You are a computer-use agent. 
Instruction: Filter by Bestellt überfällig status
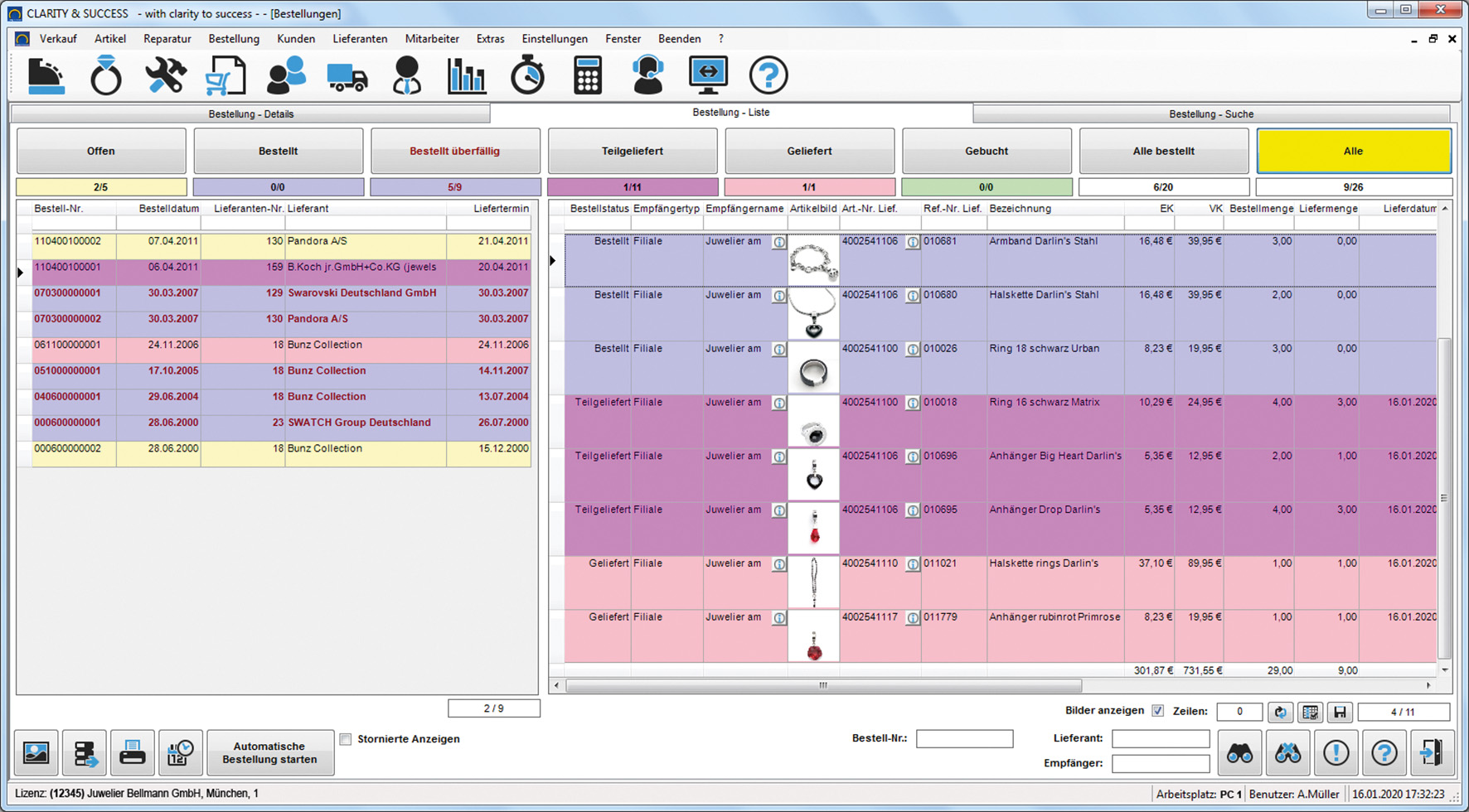[454, 152]
